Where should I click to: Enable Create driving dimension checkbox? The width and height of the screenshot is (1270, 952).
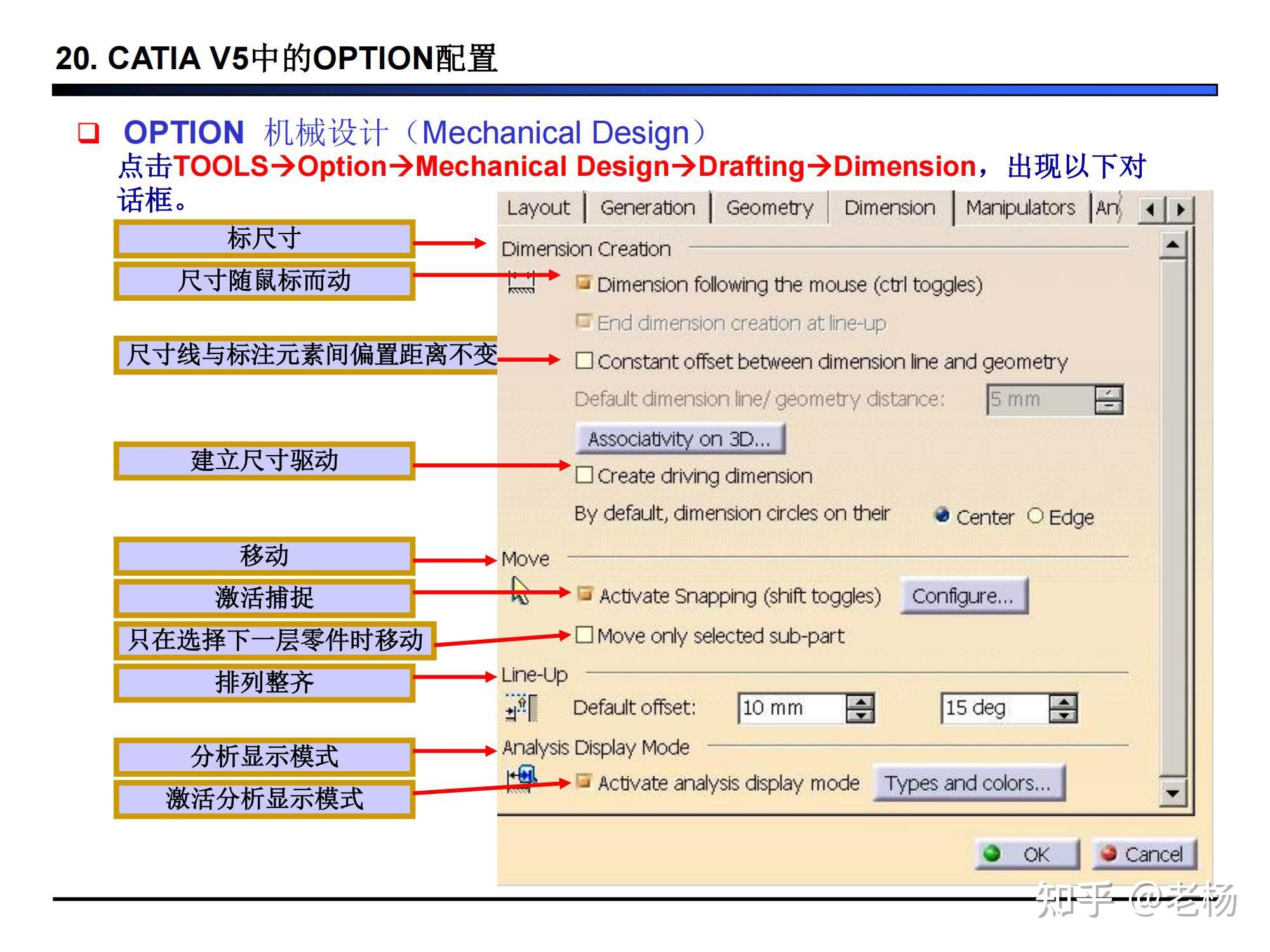(584, 475)
